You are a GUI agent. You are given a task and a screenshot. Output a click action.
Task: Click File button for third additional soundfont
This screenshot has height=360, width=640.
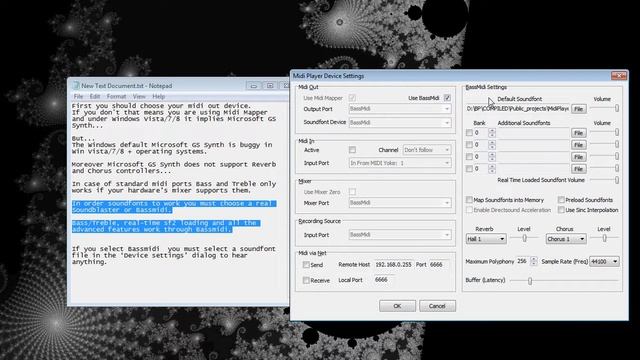[x=578, y=157]
